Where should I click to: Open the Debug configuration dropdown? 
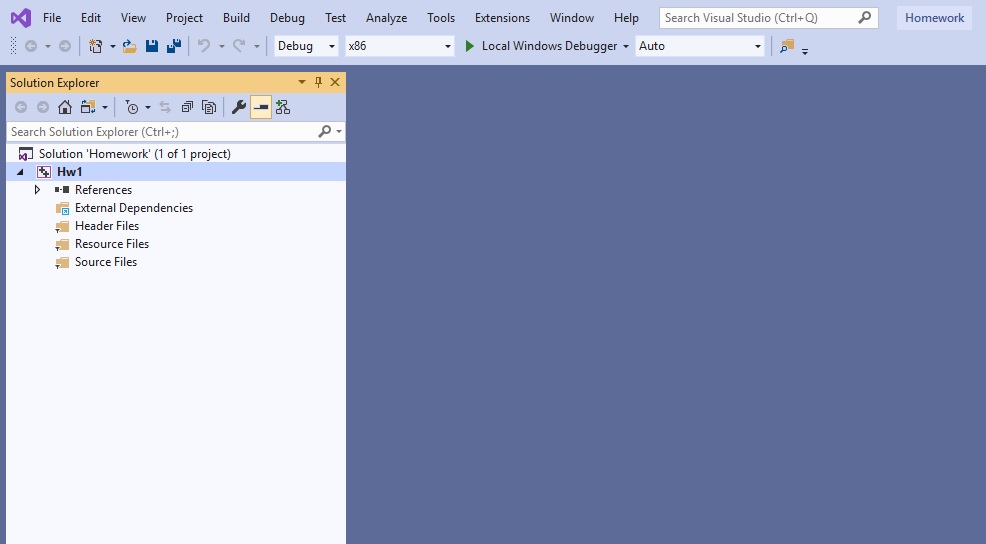pos(306,46)
